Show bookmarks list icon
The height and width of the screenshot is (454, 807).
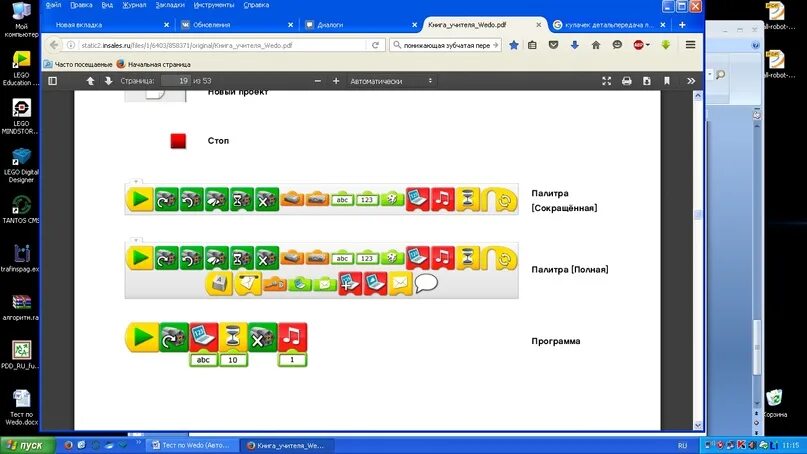(532, 45)
